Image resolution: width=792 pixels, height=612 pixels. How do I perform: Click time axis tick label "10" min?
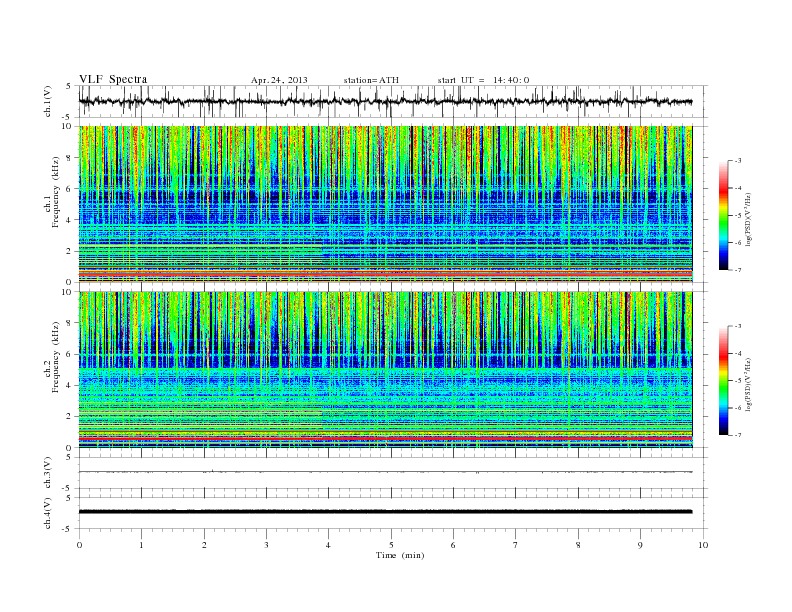[x=703, y=545]
